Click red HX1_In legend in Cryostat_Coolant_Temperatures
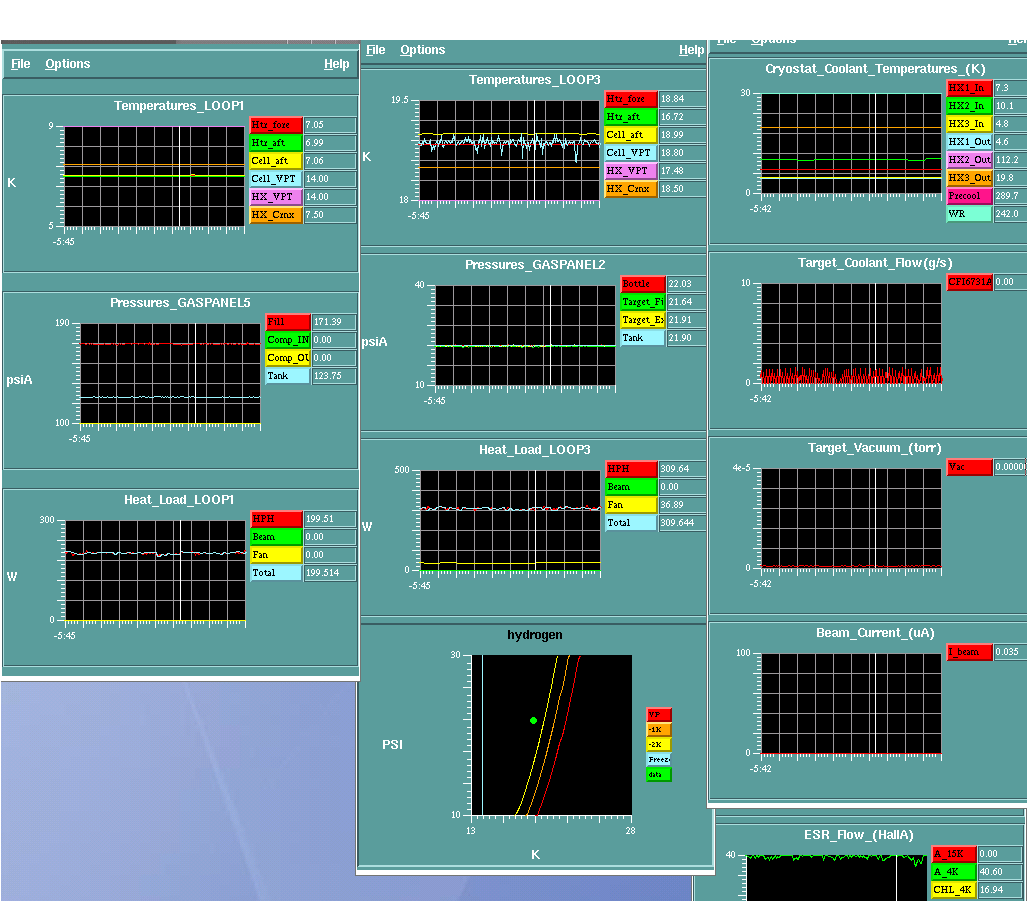1027x901 pixels. [969, 88]
